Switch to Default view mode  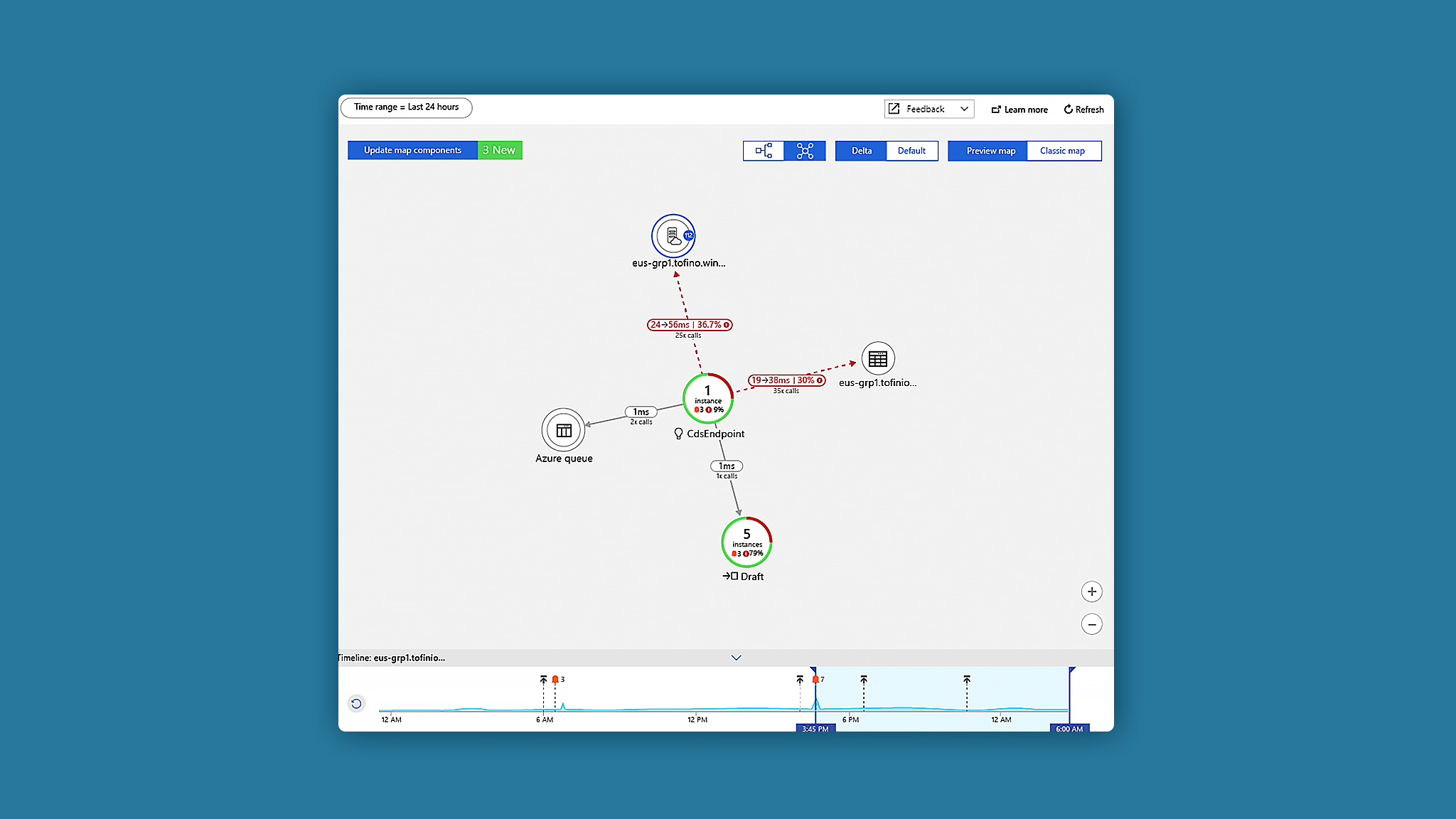click(911, 151)
